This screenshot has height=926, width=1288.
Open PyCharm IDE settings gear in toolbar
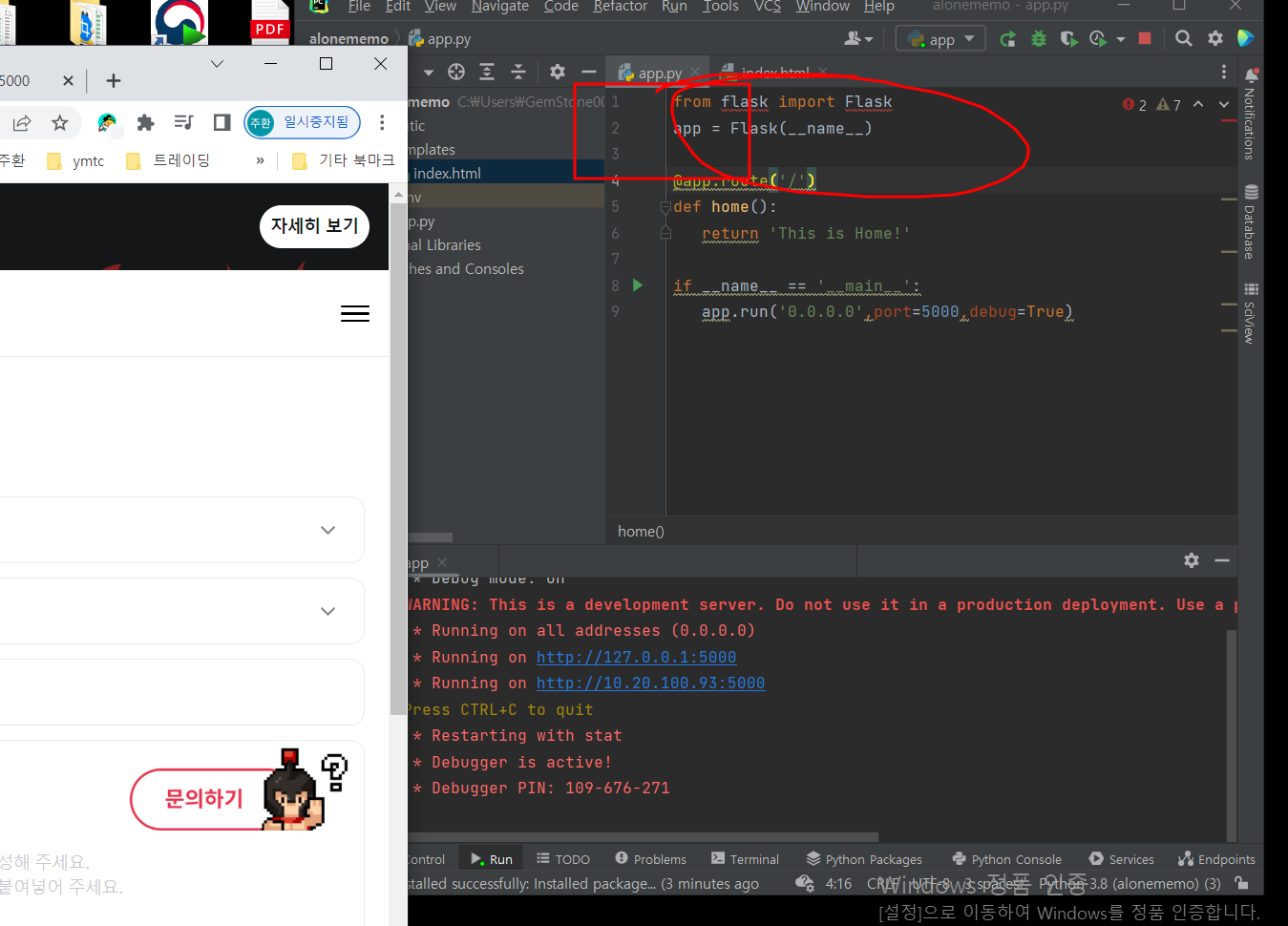[x=1215, y=38]
